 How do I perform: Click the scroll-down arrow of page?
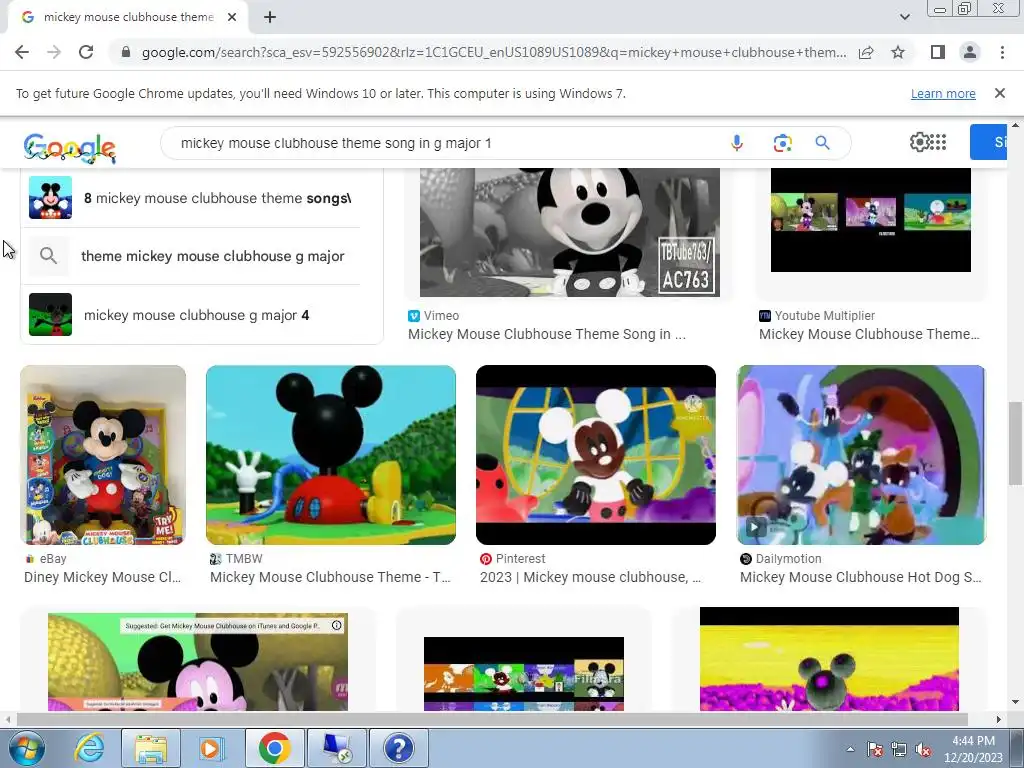tap(1015, 702)
